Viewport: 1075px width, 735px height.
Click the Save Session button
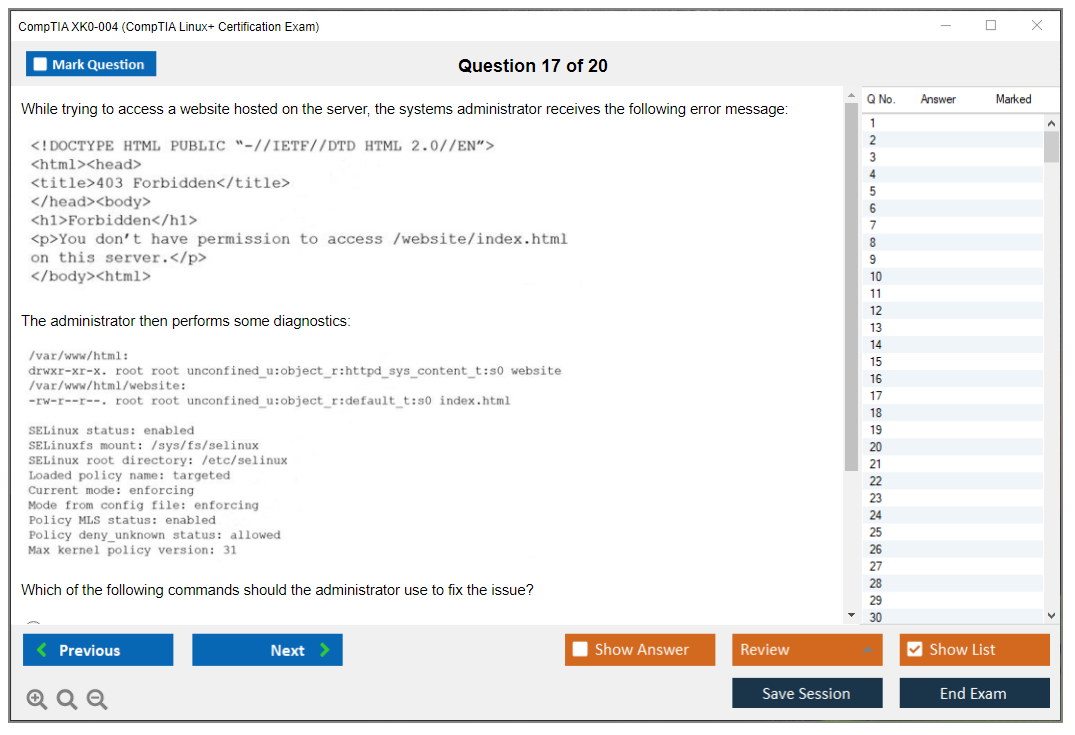[806, 693]
